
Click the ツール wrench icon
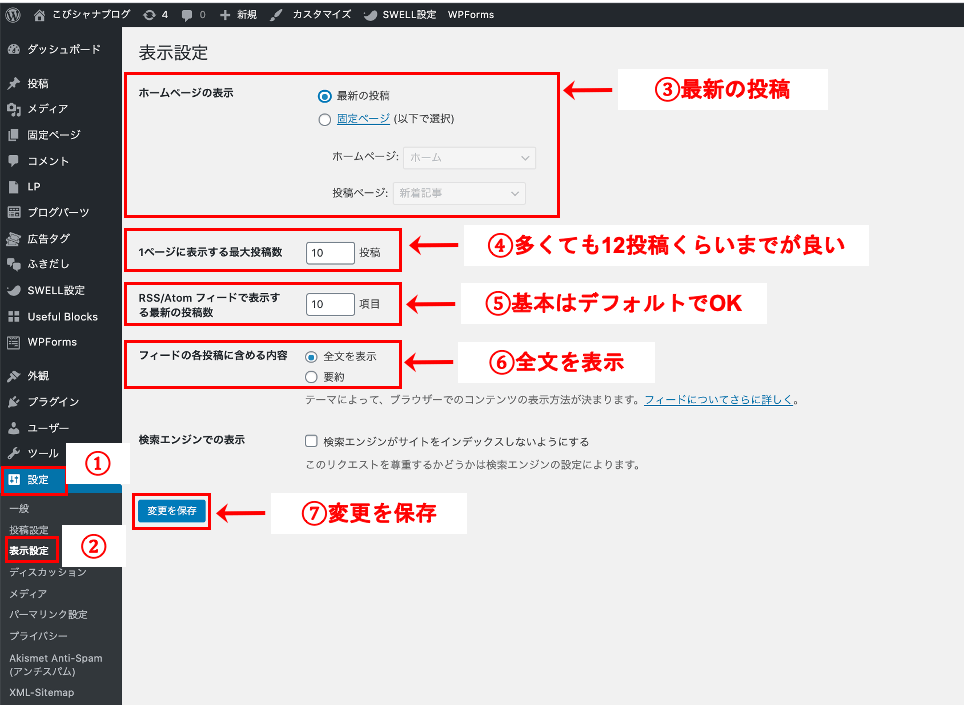pyautogui.click(x=14, y=454)
